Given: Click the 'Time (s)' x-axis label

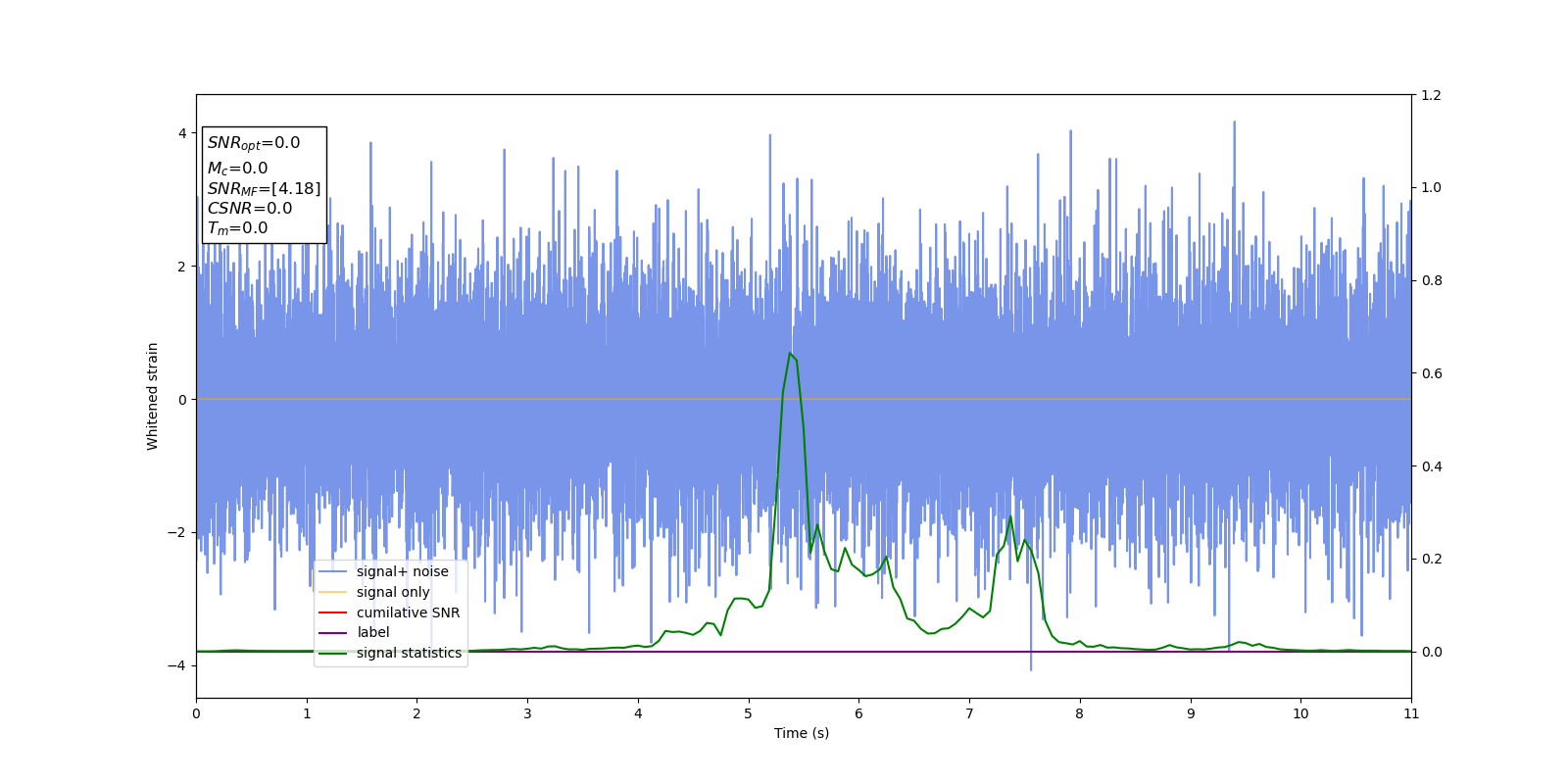Looking at the screenshot, I should (802, 733).
